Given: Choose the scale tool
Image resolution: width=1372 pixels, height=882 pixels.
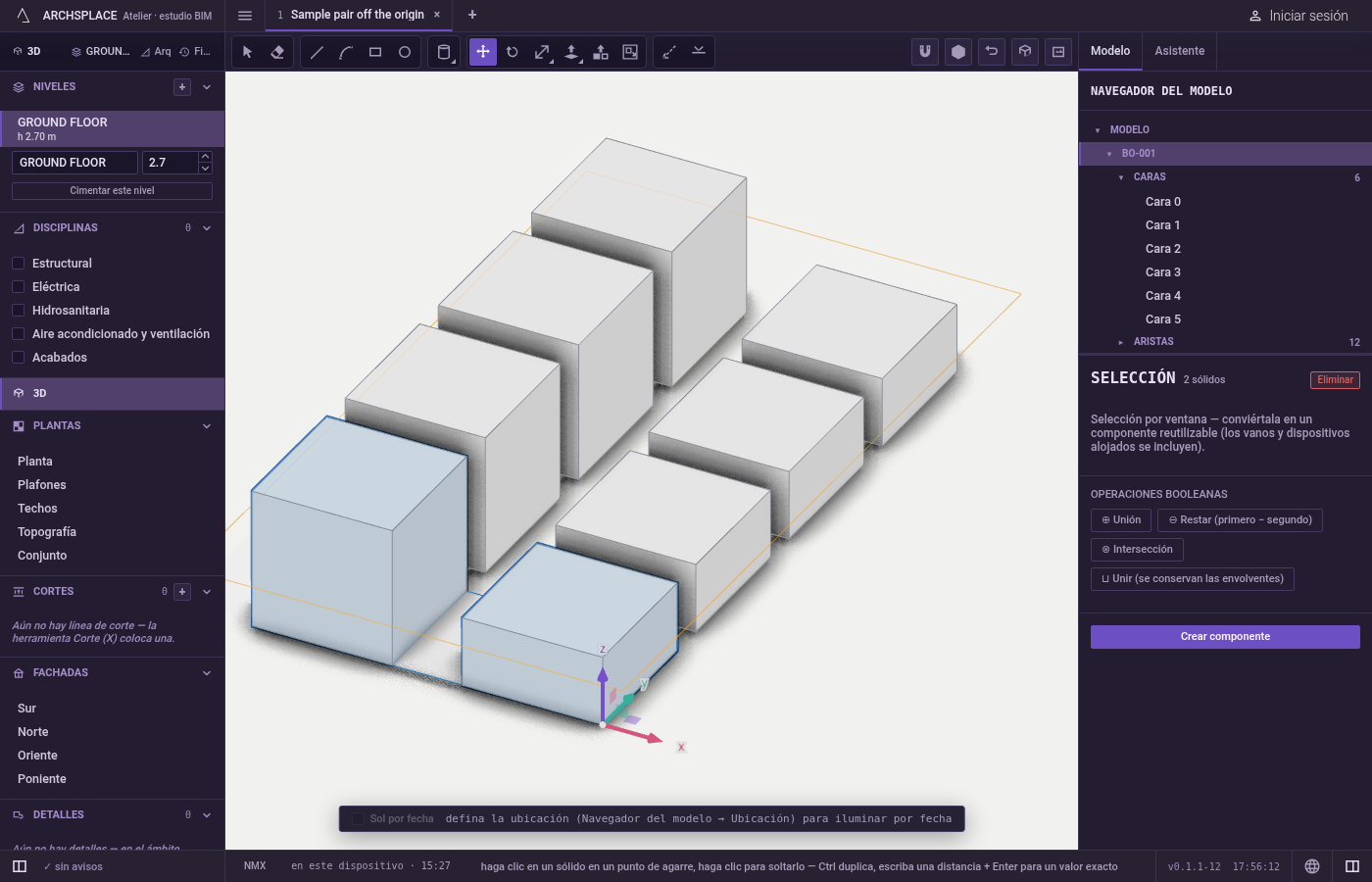Looking at the screenshot, I should pos(542,52).
